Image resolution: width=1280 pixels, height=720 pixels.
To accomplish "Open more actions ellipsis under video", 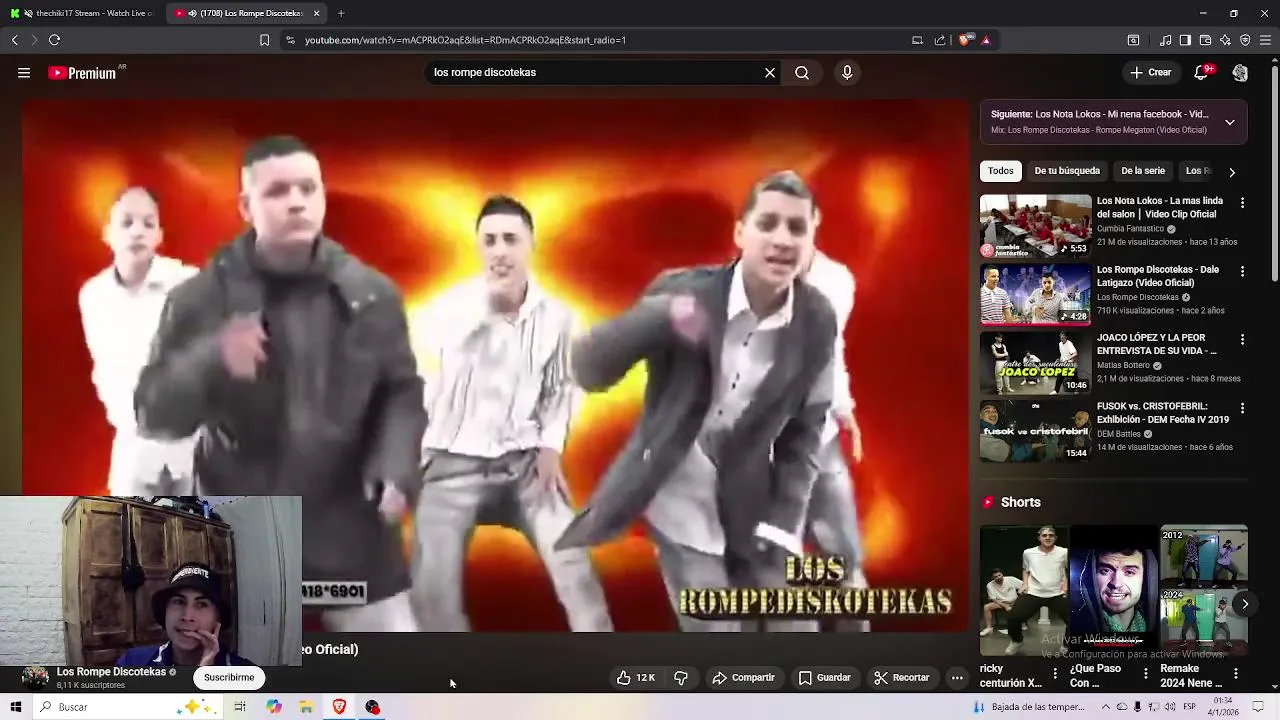I will click(957, 678).
